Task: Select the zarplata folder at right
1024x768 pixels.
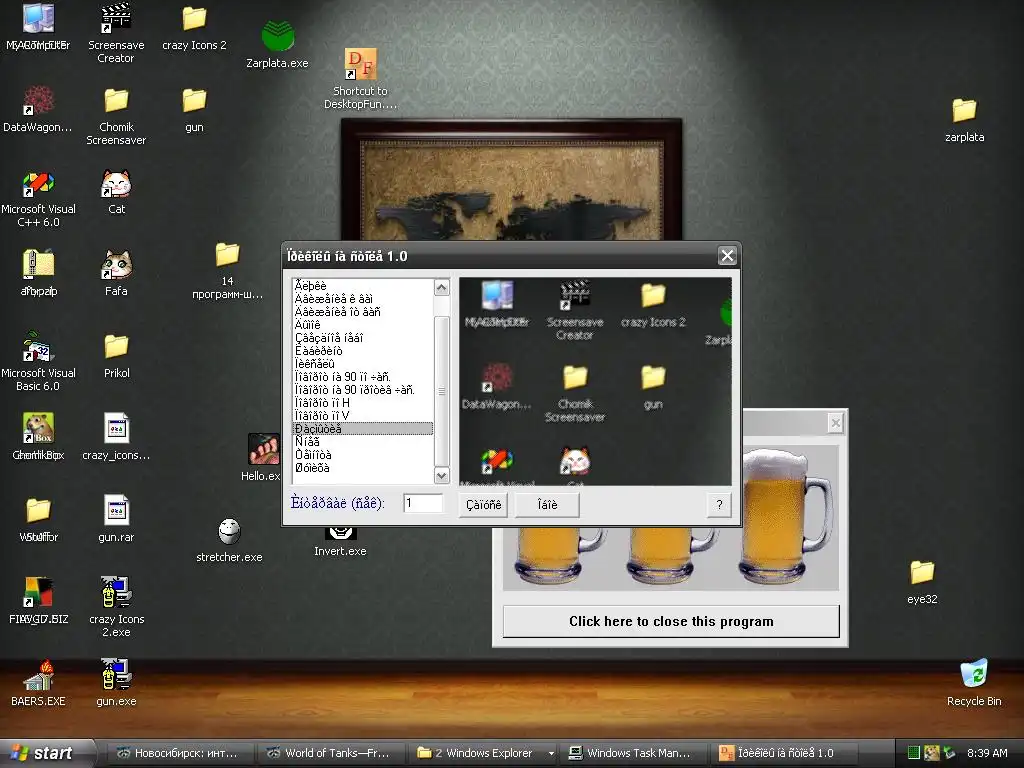Action: [x=964, y=120]
